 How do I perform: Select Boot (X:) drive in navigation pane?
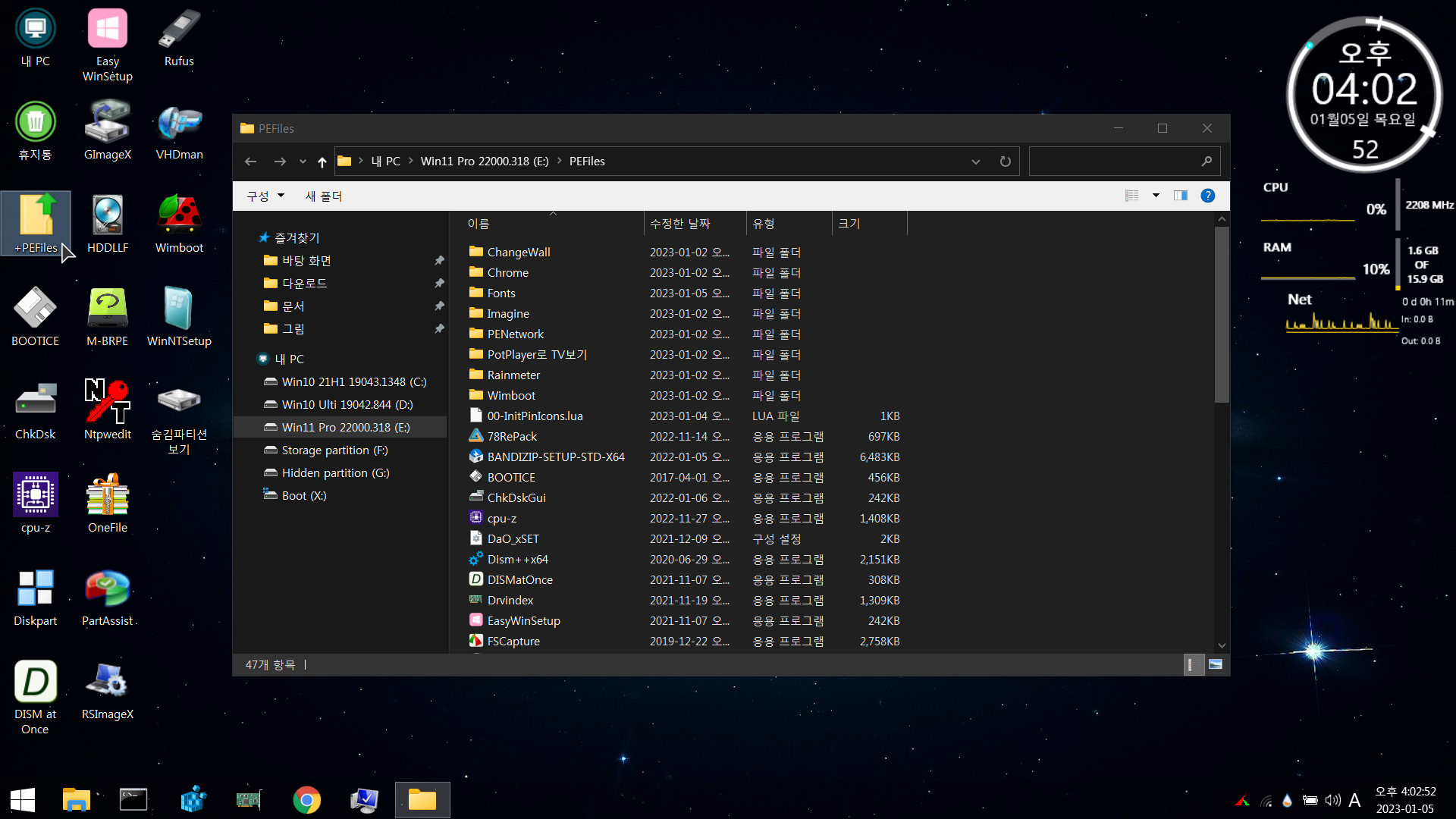pos(304,495)
